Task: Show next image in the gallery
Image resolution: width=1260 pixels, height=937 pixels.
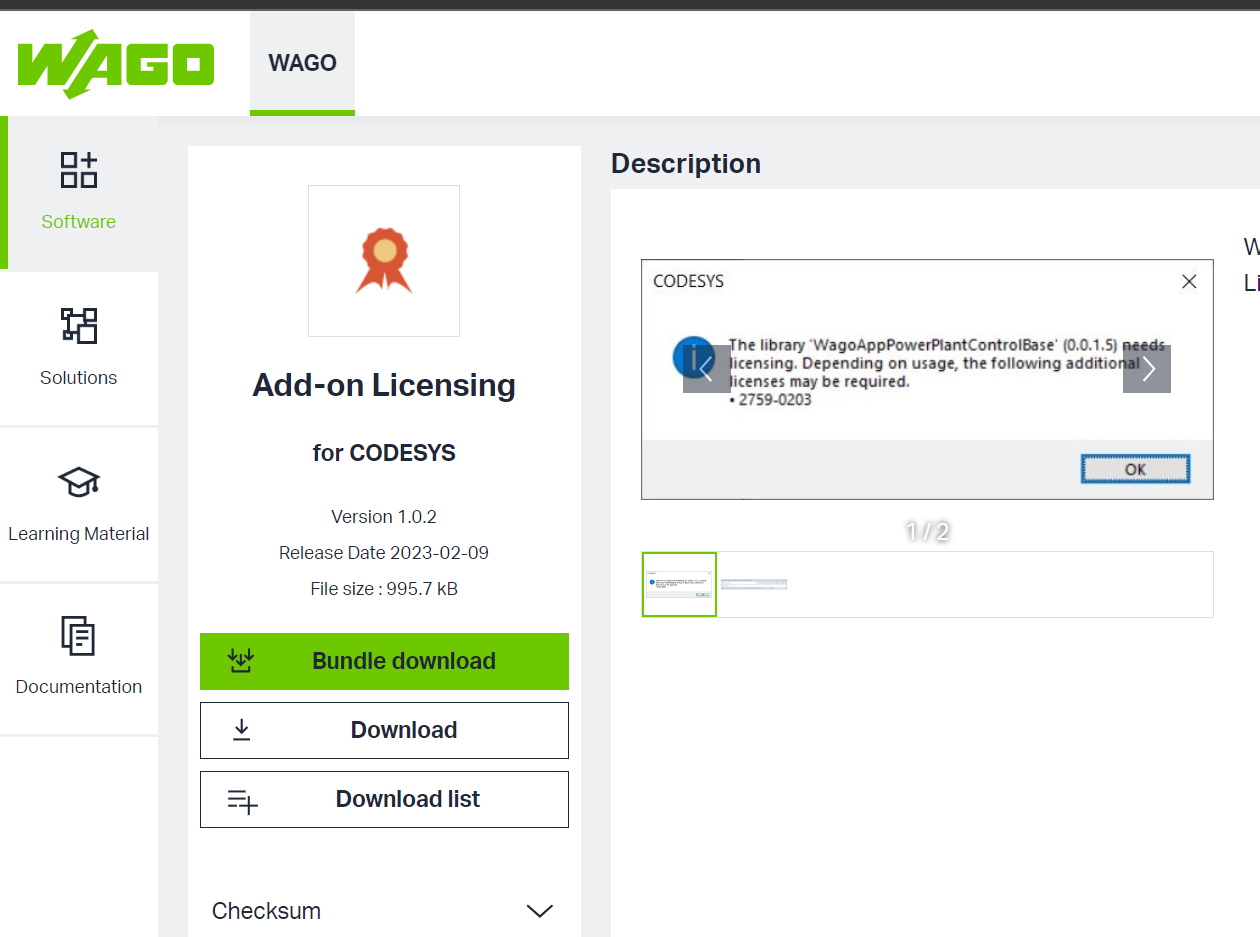Action: click(1147, 369)
